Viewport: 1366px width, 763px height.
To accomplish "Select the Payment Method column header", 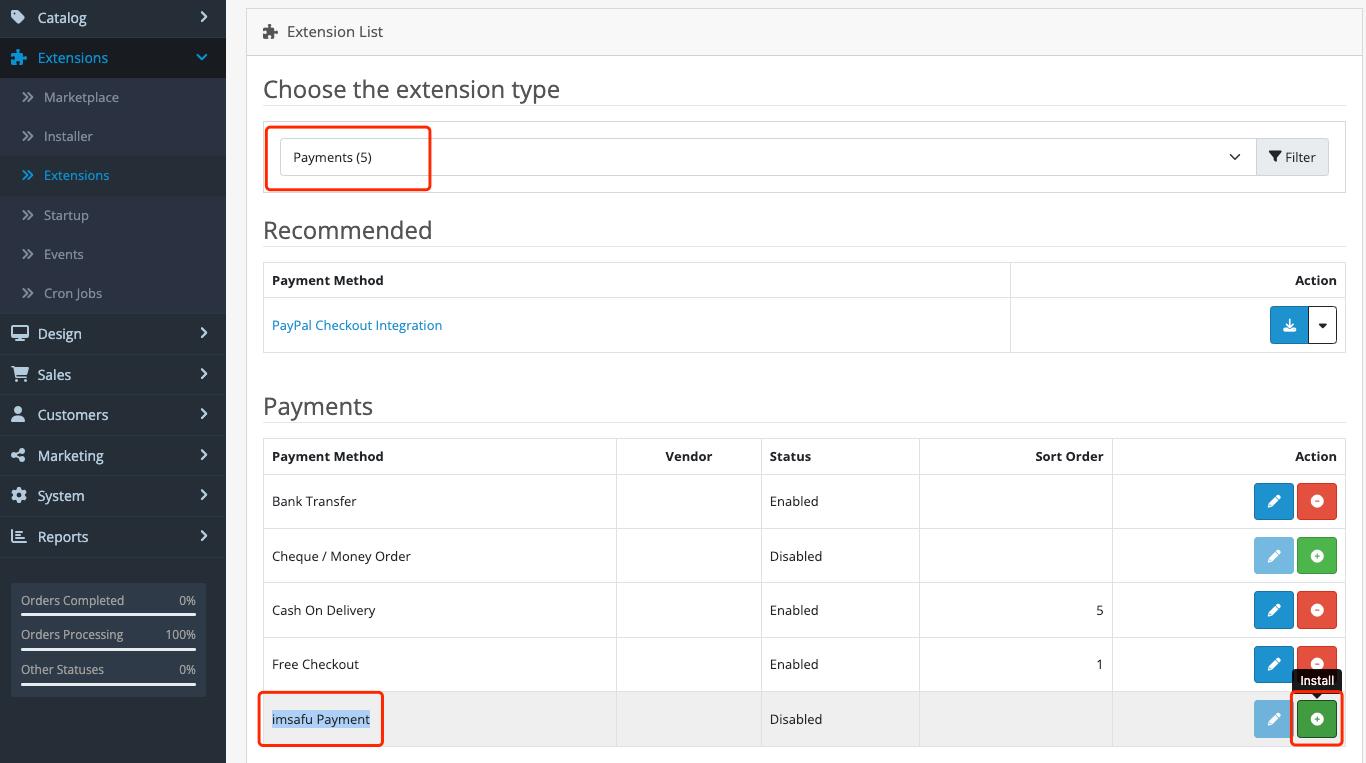I will pos(328,456).
